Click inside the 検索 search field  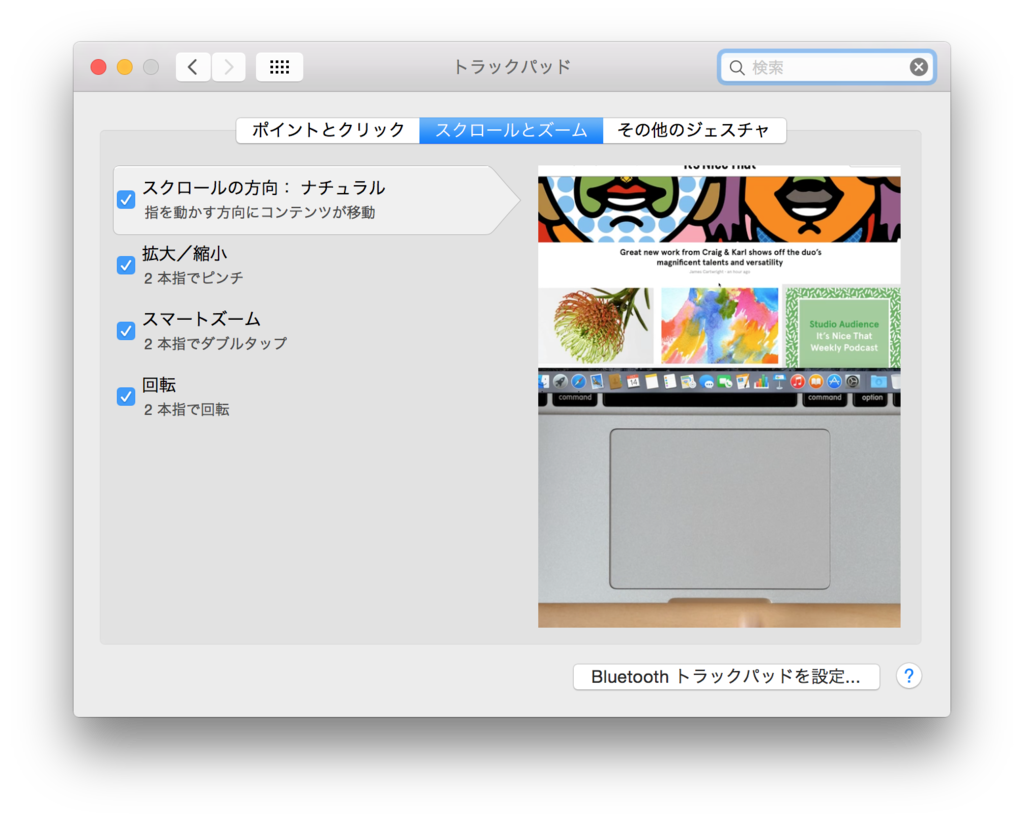tap(827, 67)
